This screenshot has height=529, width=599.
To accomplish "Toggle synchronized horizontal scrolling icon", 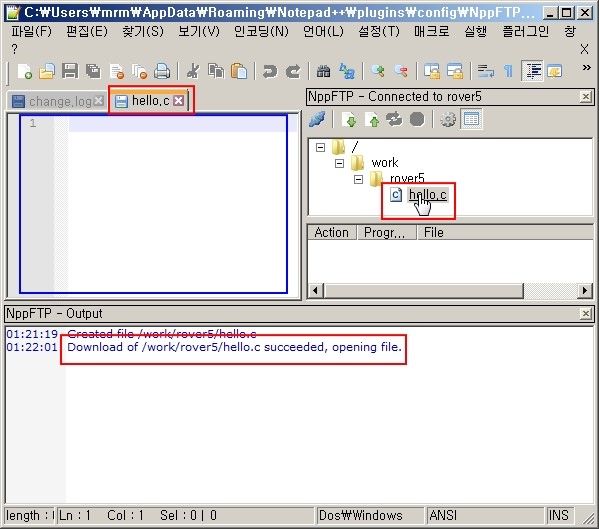I will click(x=455, y=71).
